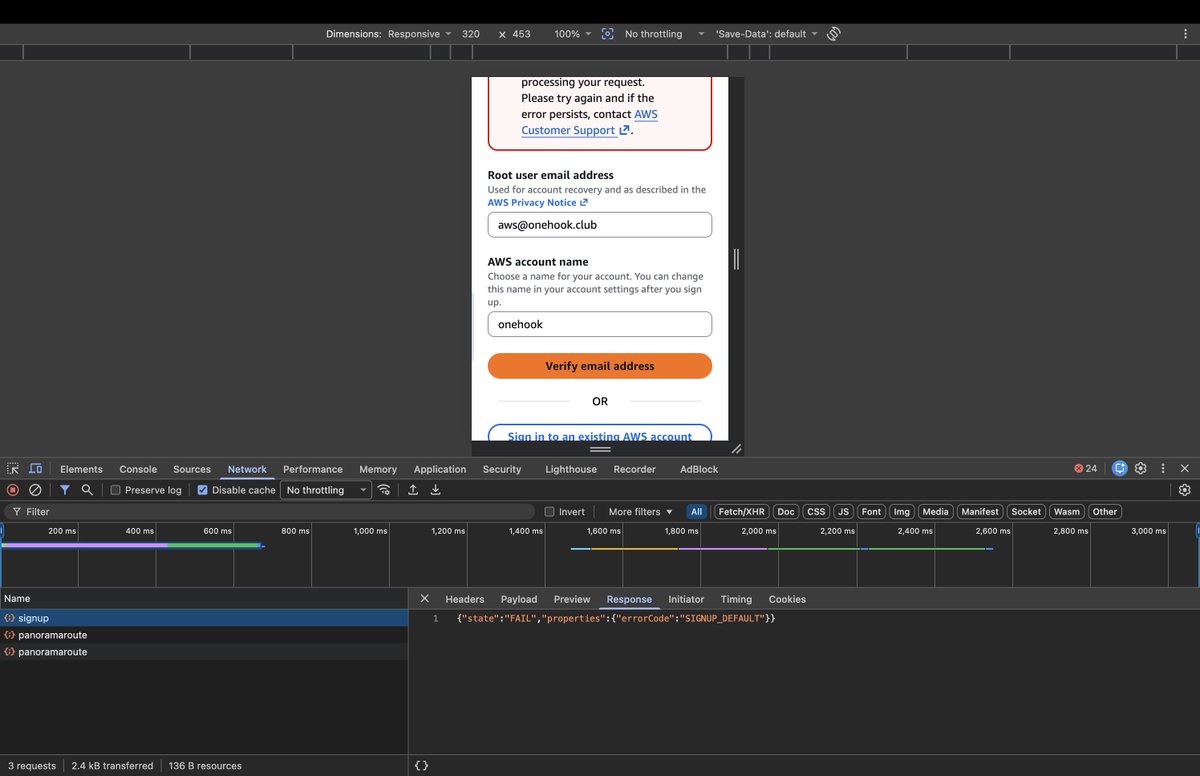Open the Lighthouse tab

coord(571,469)
